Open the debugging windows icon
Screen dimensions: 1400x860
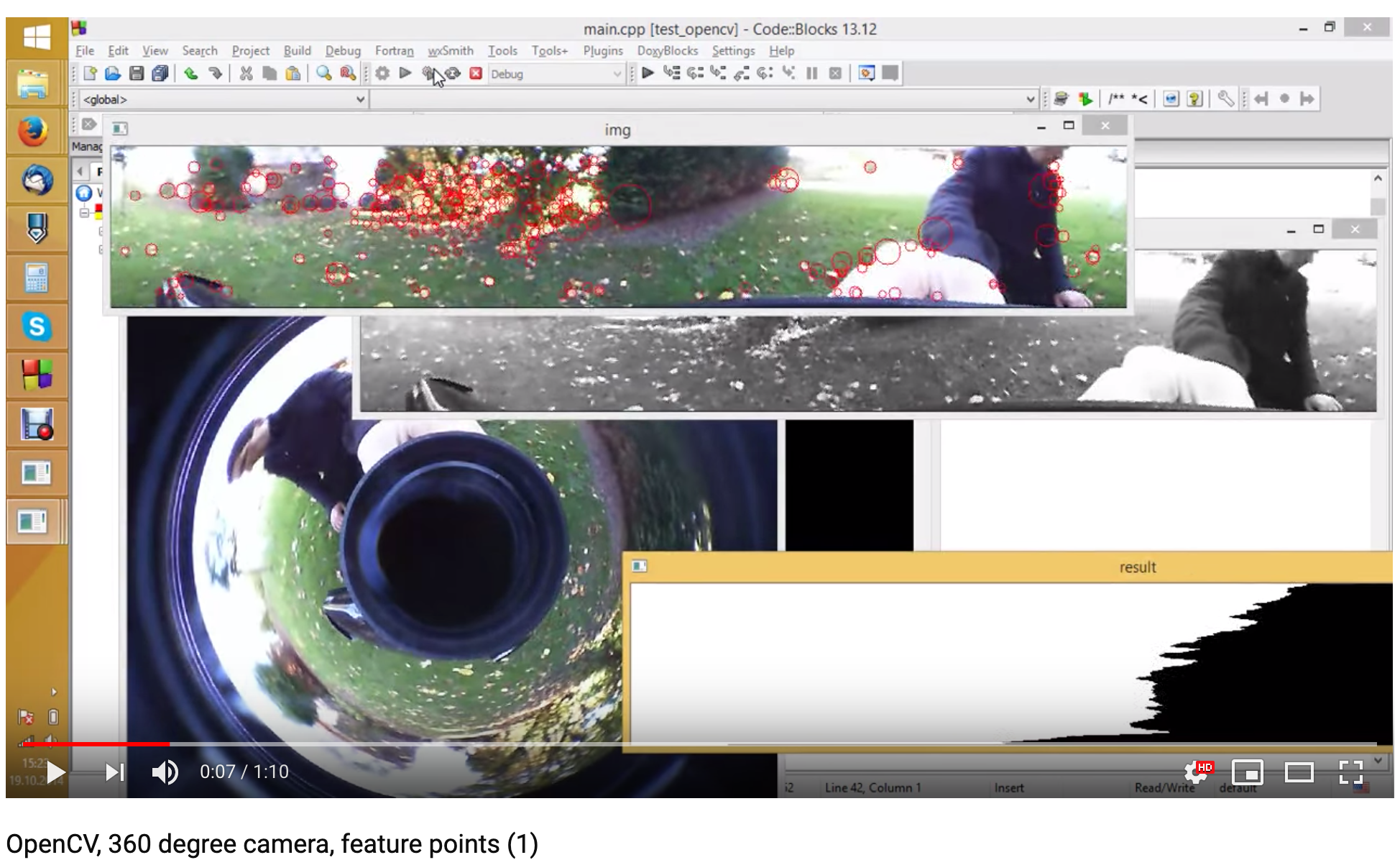coord(867,73)
